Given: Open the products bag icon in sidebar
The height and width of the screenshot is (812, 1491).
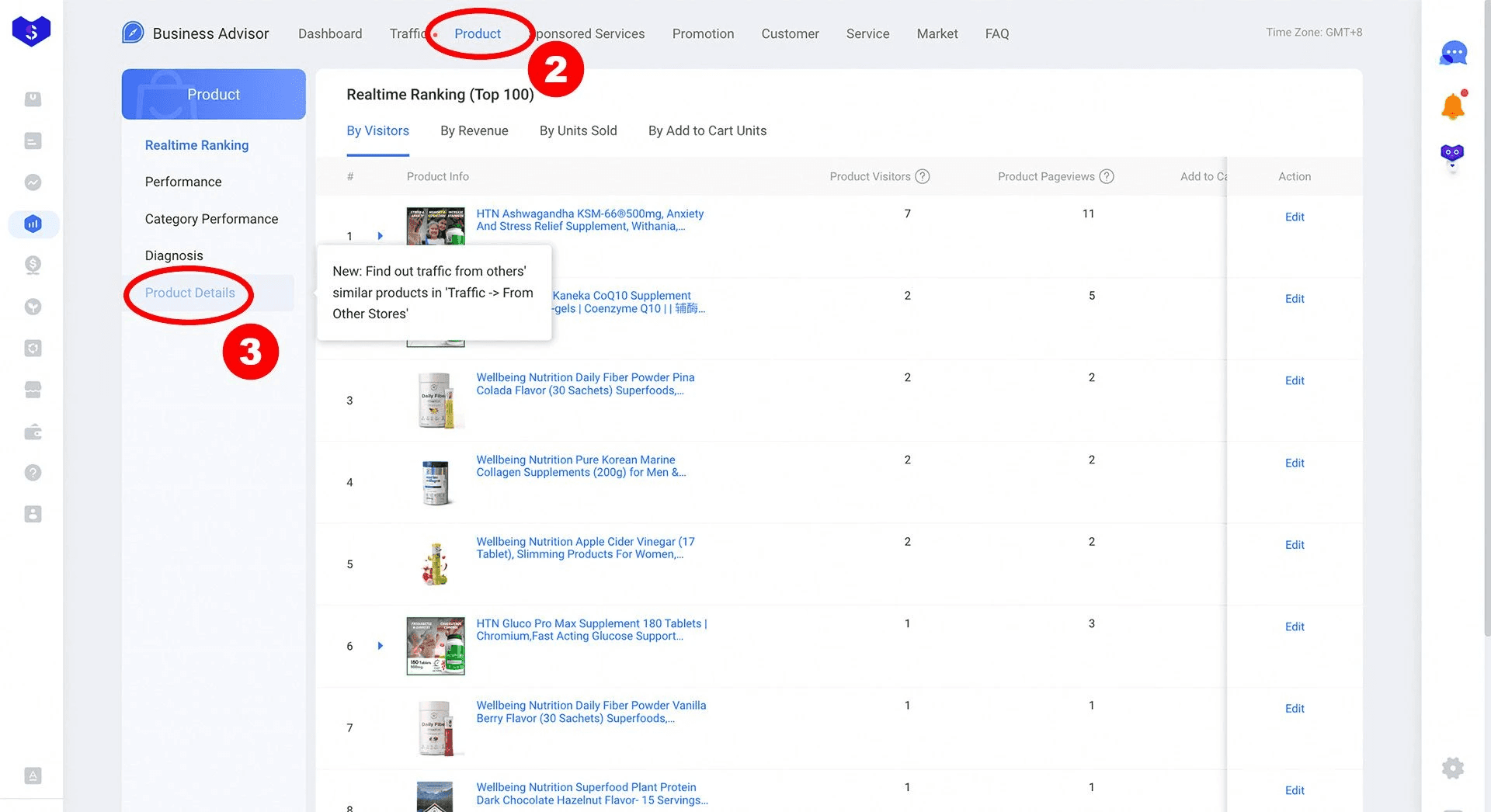Looking at the screenshot, I should click(33, 99).
